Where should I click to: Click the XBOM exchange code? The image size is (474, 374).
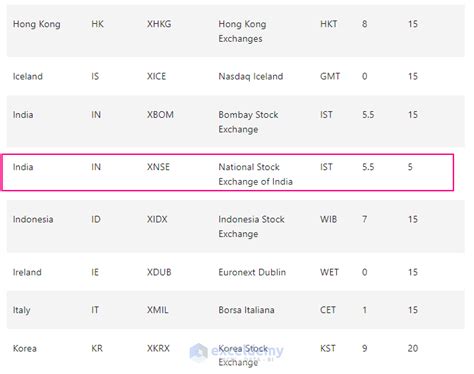[x=160, y=115]
